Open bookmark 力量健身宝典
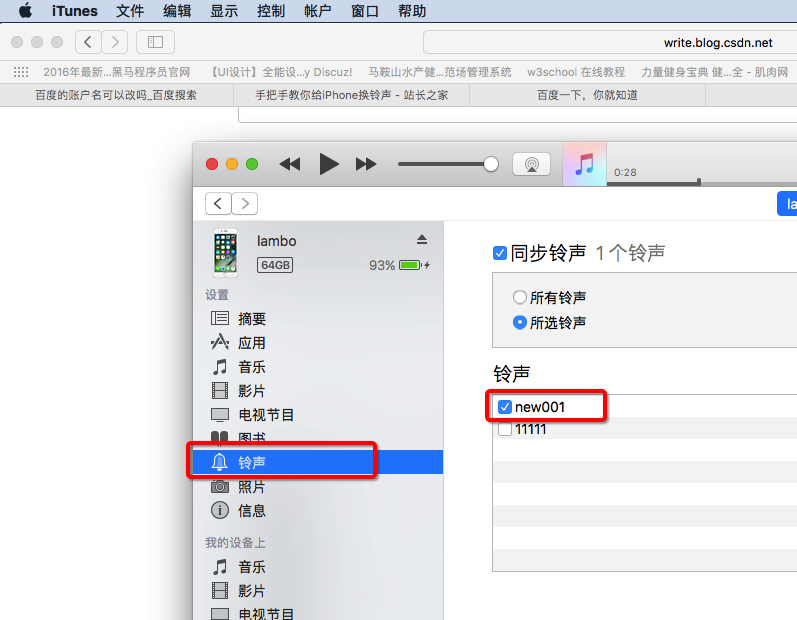The image size is (797, 620). pos(714,72)
